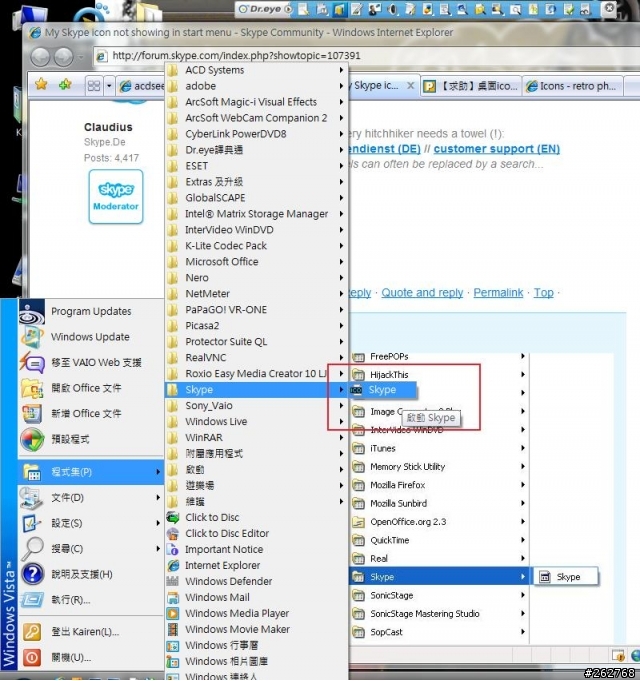Image resolution: width=640 pixels, height=681 pixels.
Task: Click the speaker icon on Dr.eye toolbar
Action: pos(393,9)
